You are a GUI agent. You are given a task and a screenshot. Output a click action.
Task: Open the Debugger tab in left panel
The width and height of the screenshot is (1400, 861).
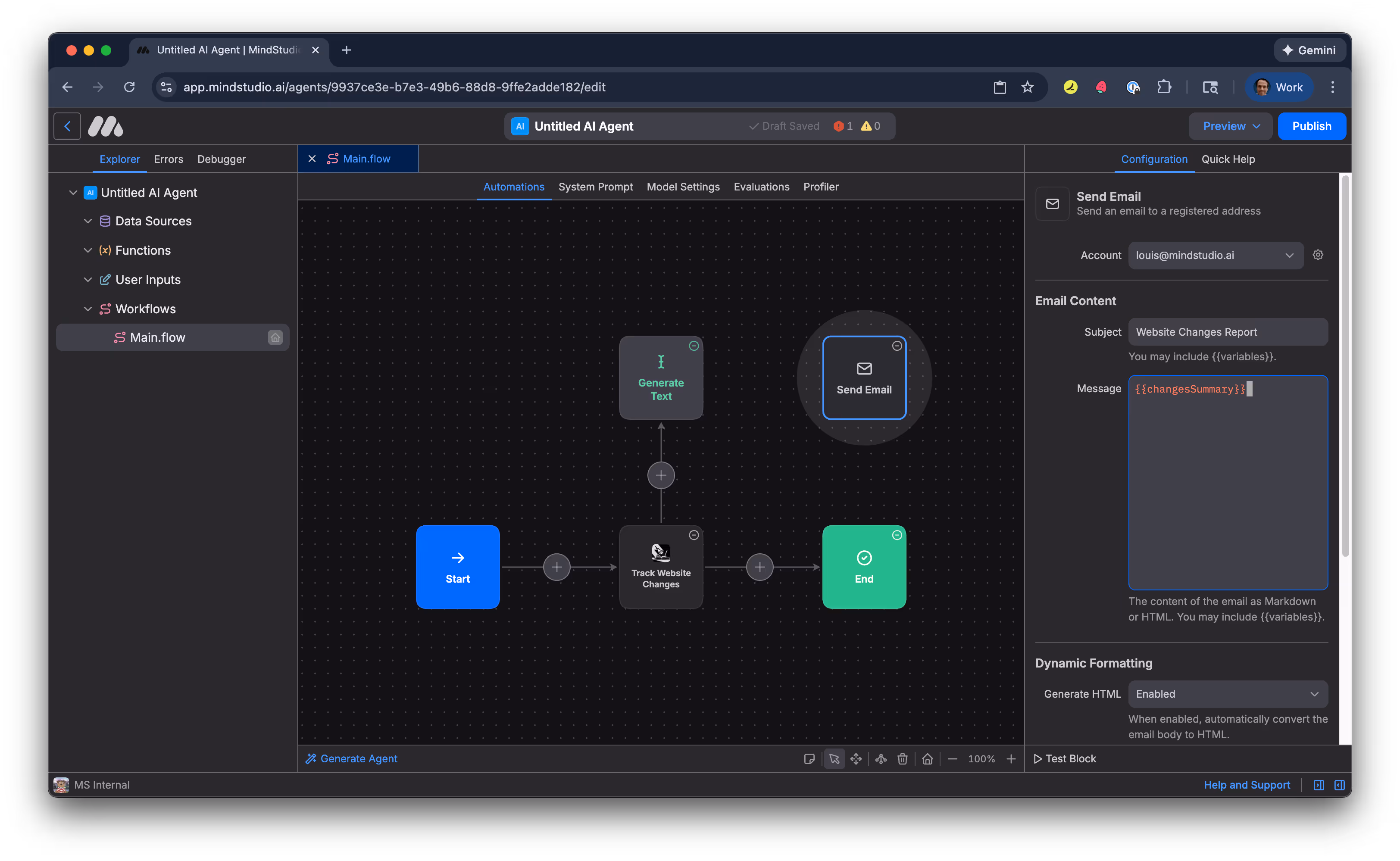(x=221, y=159)
